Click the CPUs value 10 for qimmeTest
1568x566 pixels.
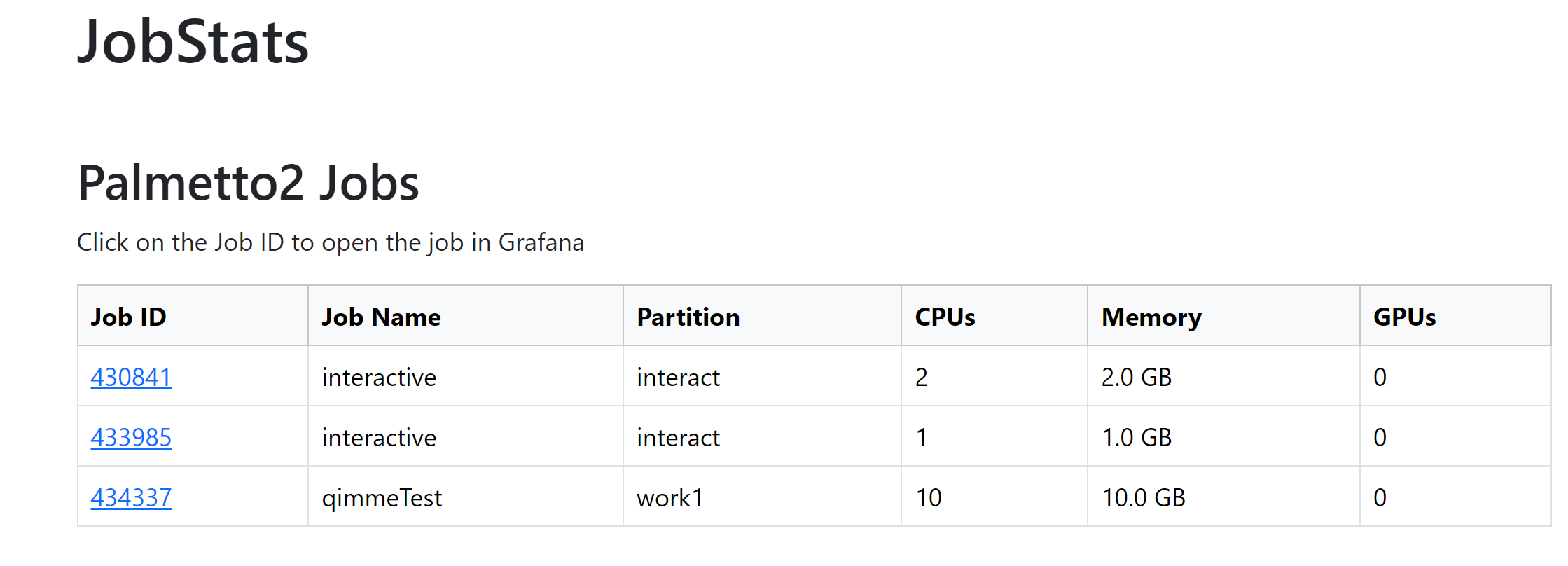(928, 497)
